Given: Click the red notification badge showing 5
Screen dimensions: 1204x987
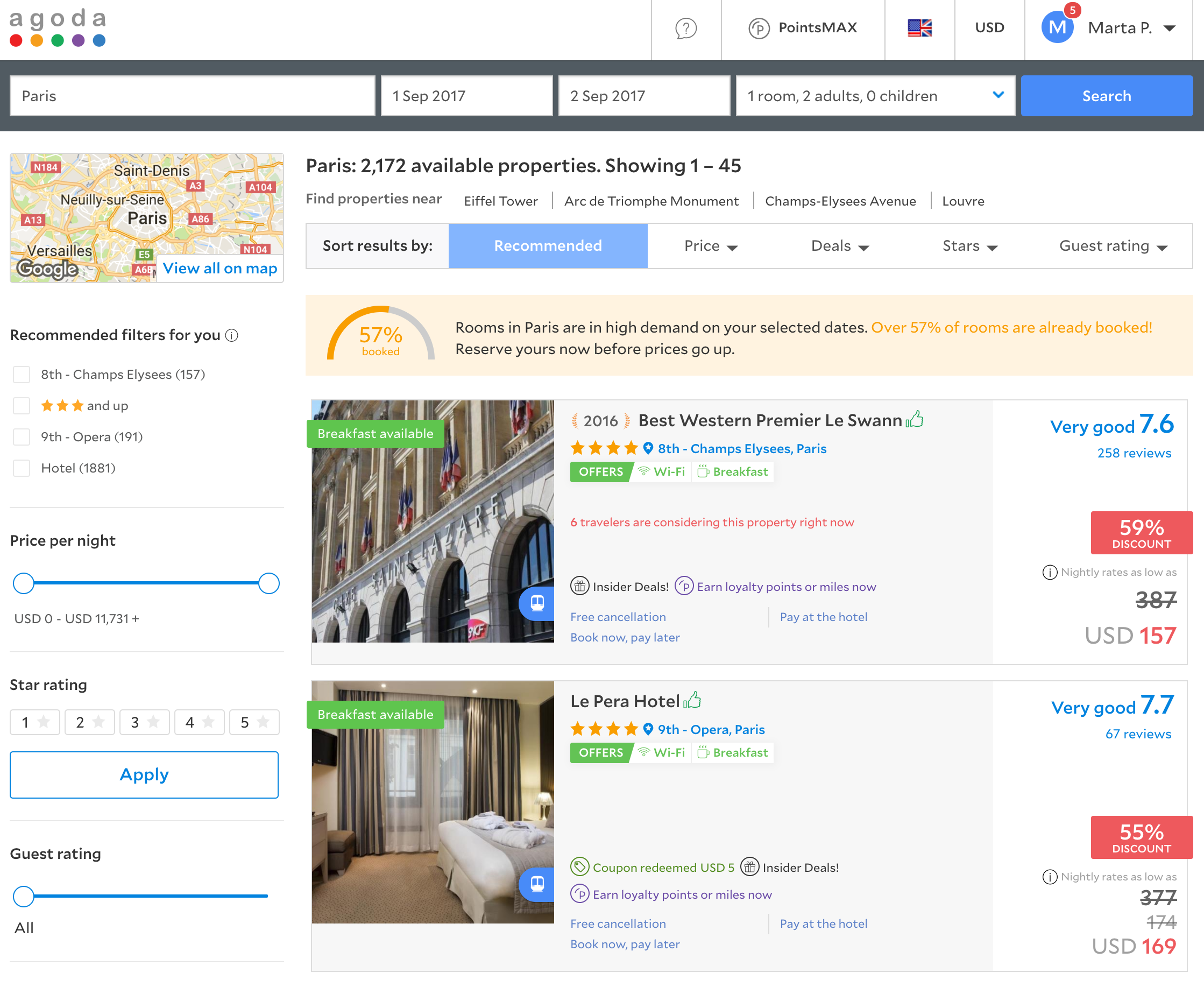Looking at the screenshot, I should (1072, 10).
